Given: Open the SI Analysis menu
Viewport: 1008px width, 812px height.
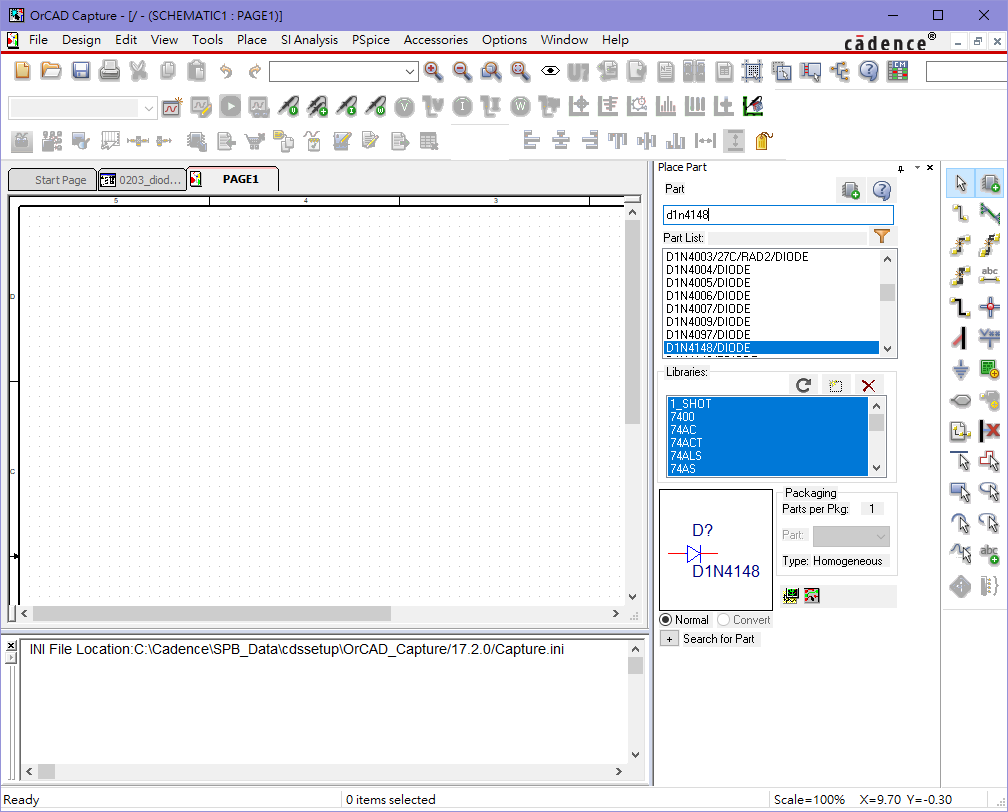Looking at the screenshot, I should (x=309, y=40).
